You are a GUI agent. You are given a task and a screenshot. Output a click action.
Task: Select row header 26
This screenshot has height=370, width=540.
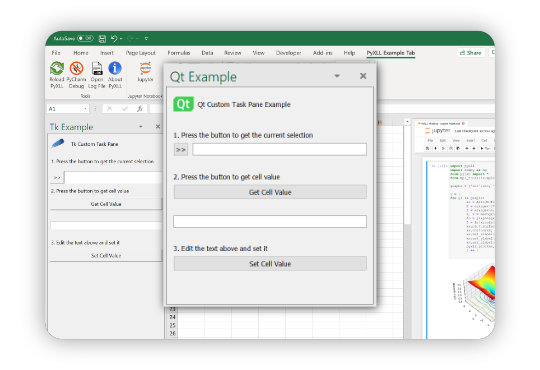pyautogui.click(x=172, y=333)
